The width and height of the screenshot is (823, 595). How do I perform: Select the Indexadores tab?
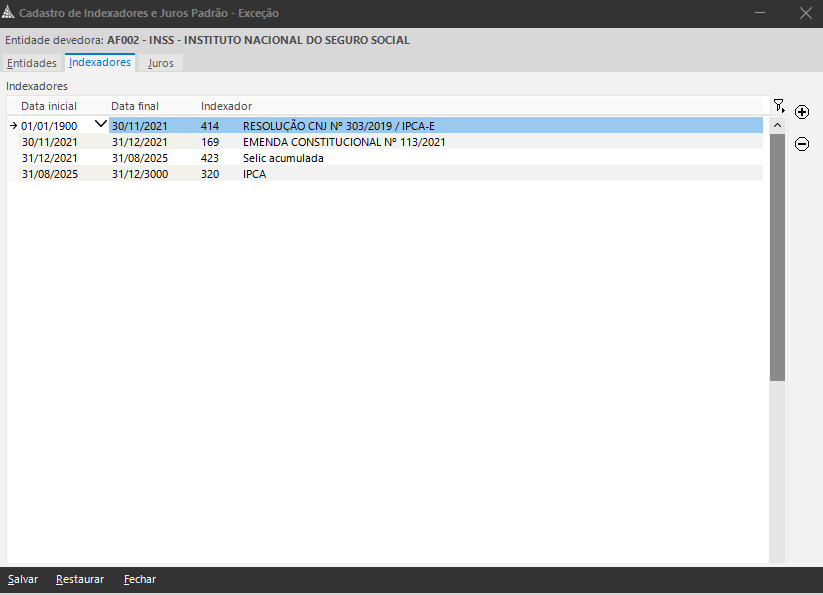100,62
